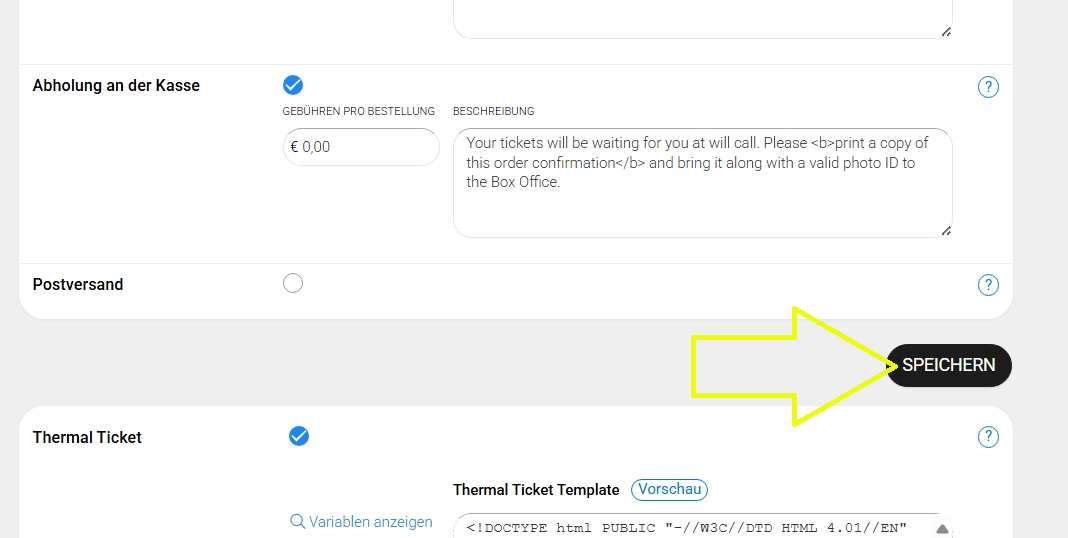1068x538 pixels.
Task: Click the Thermal Ticket section label
Action: coord(87,438)
